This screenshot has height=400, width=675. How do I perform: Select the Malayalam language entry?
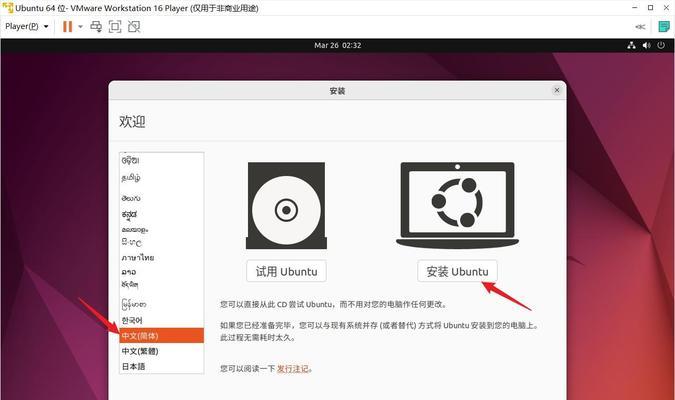pos(161,229)
